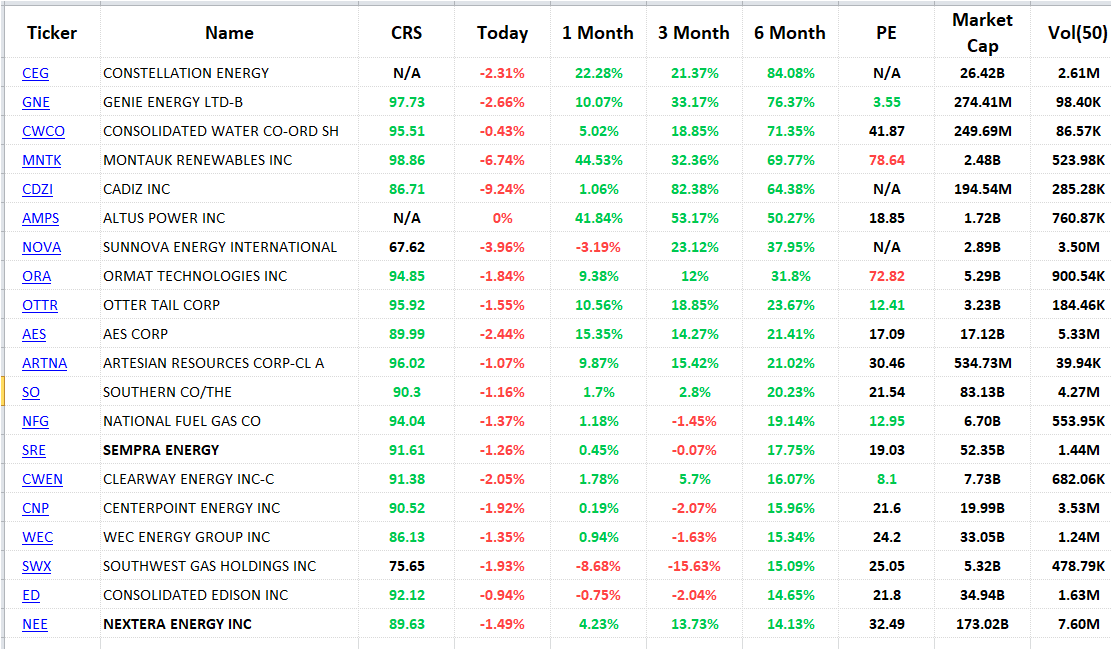Select the SEMPRA ENERGY name cell
The image size is (1112, 650).
point(161,450)
